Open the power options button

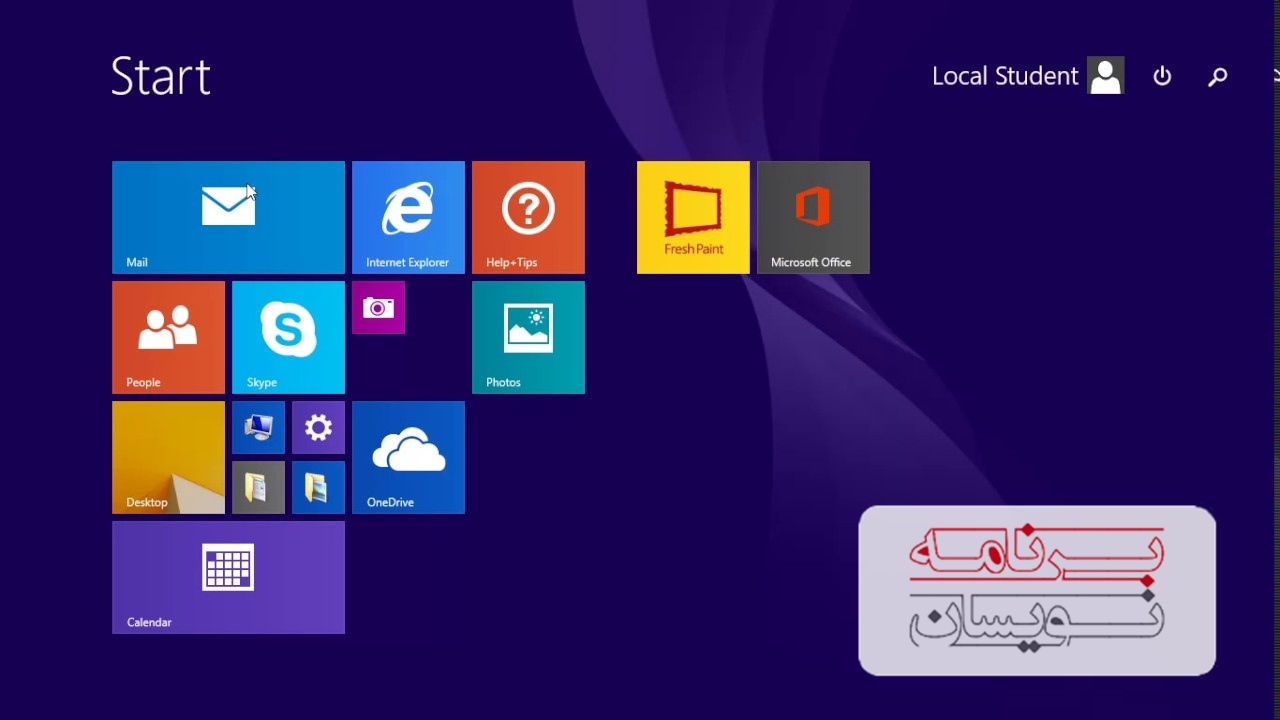[1162, 76]
